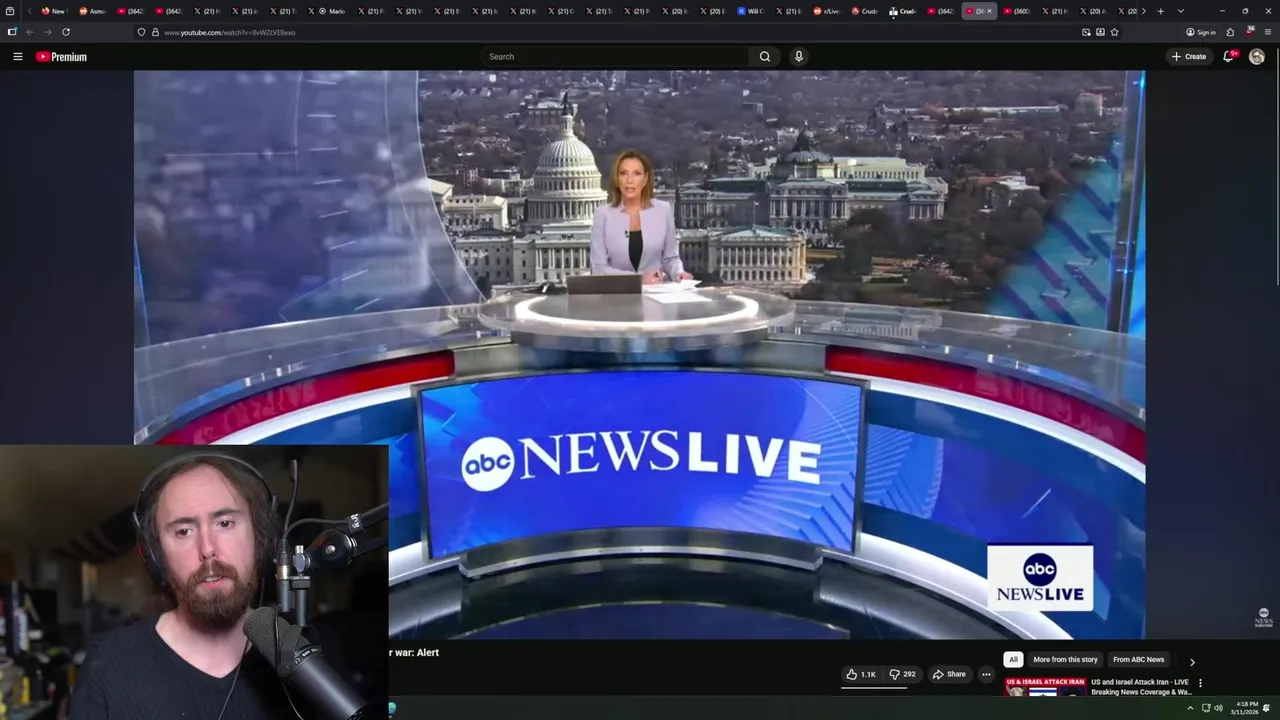Screen dimensions: 1280x720
Task: Open options for US and Israel Attack Iran video
Action: [1200, 683]
